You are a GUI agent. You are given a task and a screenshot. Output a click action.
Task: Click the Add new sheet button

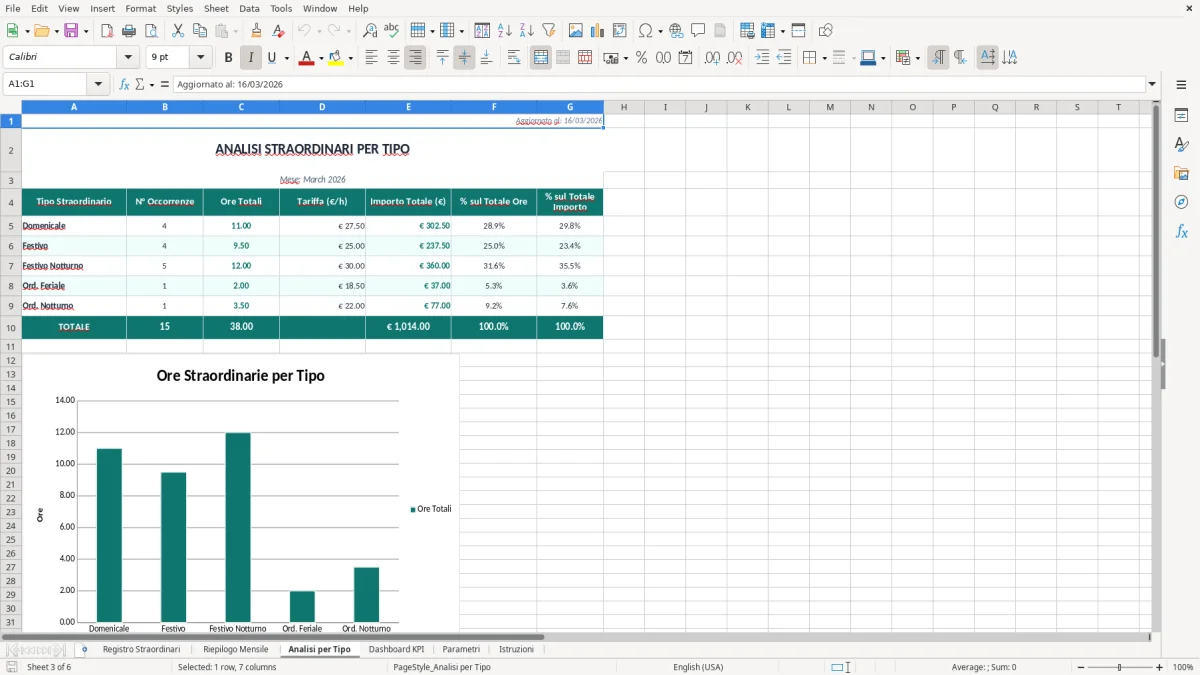tap(84, 649)
